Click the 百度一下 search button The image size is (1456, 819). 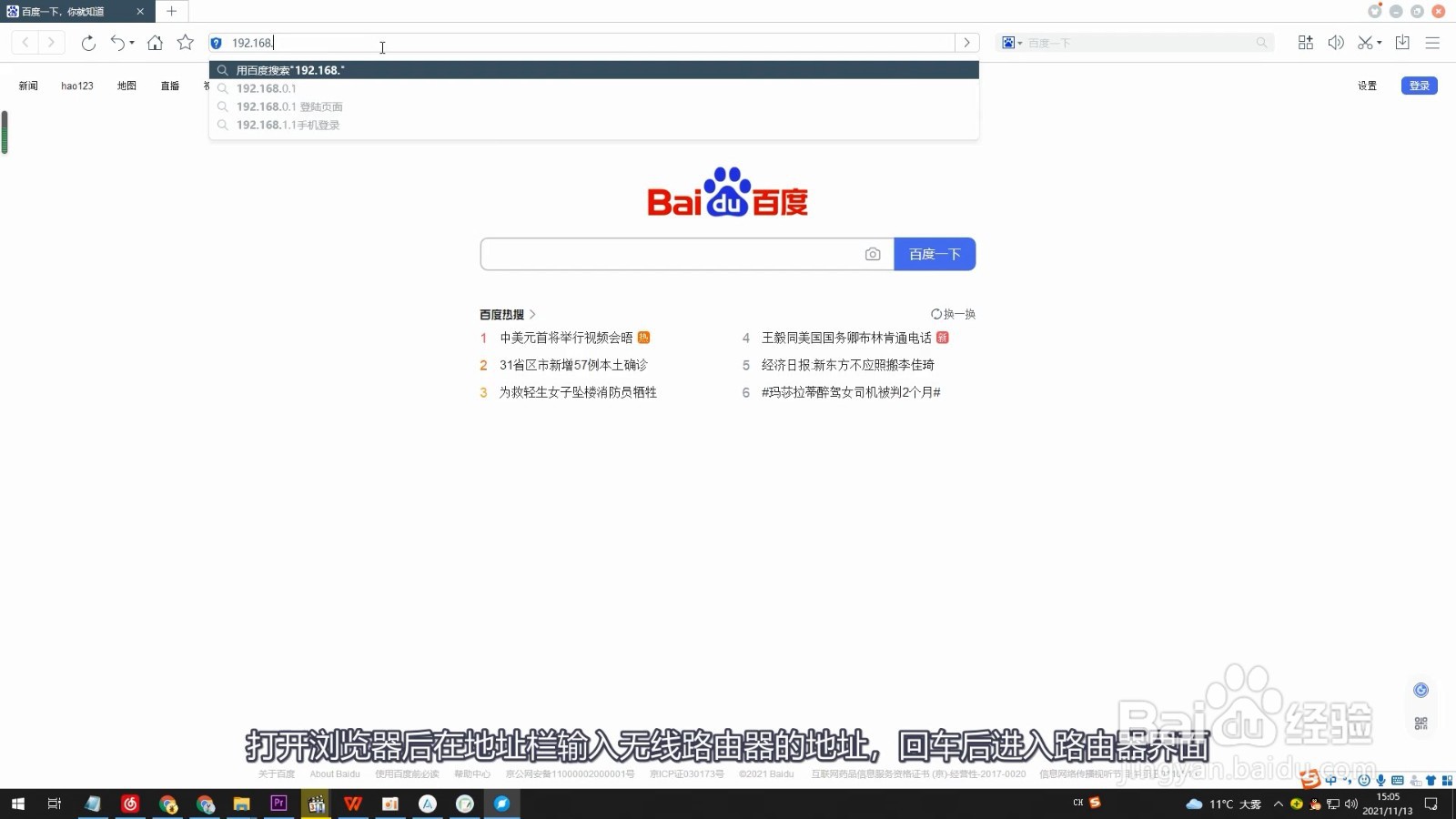(x=935, y=254)
